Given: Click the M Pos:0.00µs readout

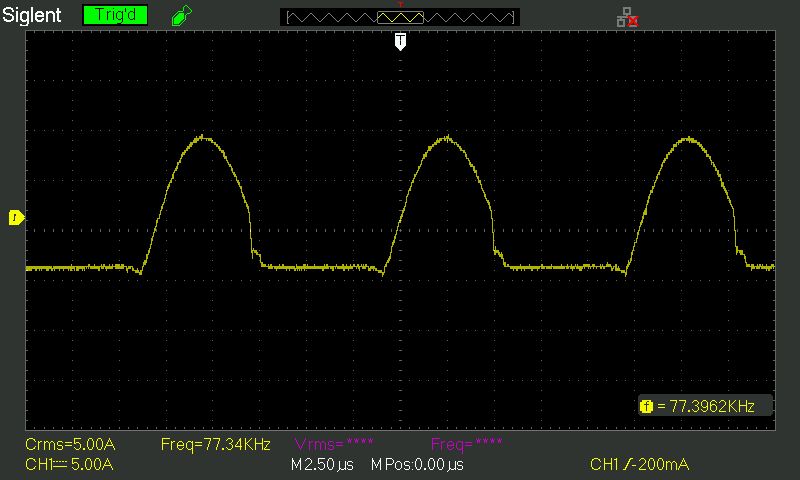Looking at the screenshot, I should [x=417, y=465].
